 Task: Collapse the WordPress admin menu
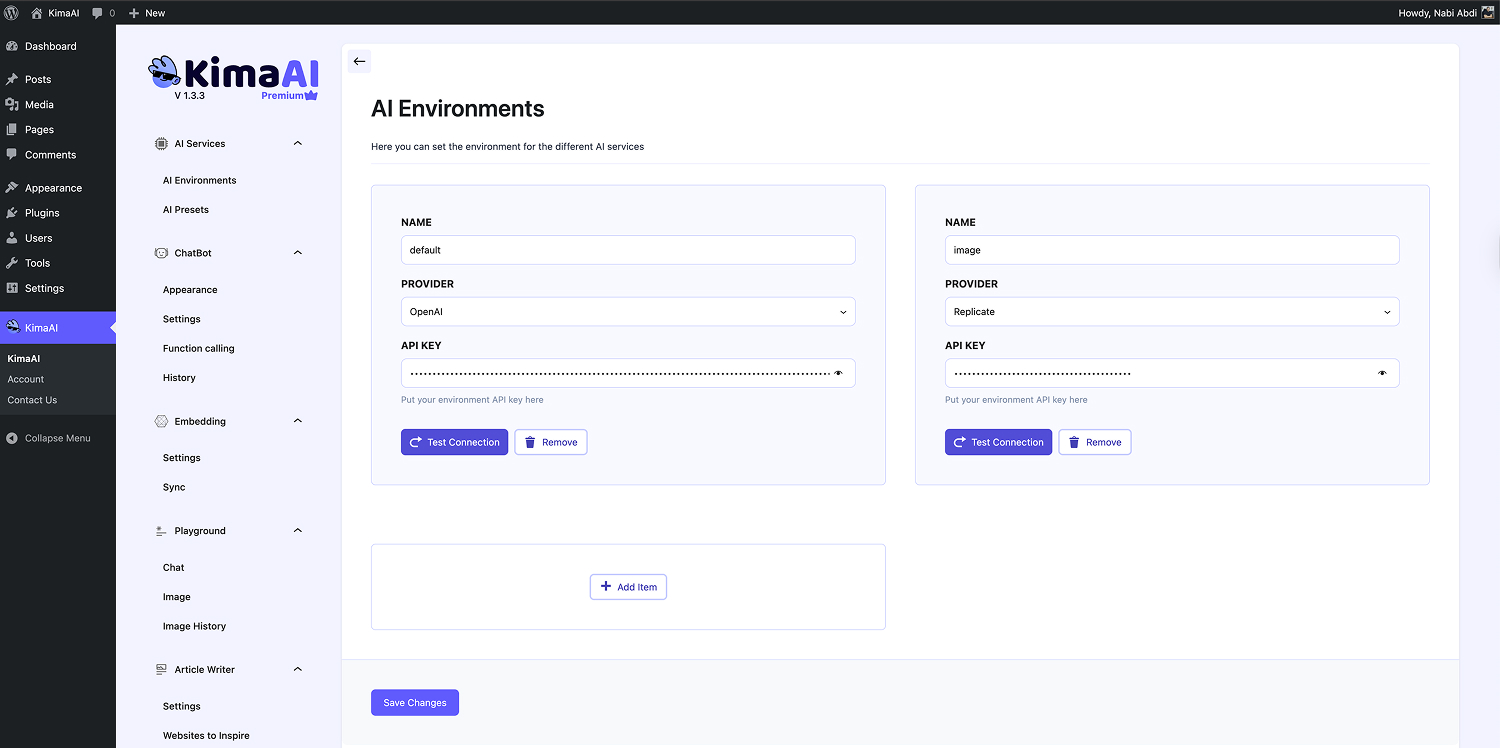coord(57,438)
